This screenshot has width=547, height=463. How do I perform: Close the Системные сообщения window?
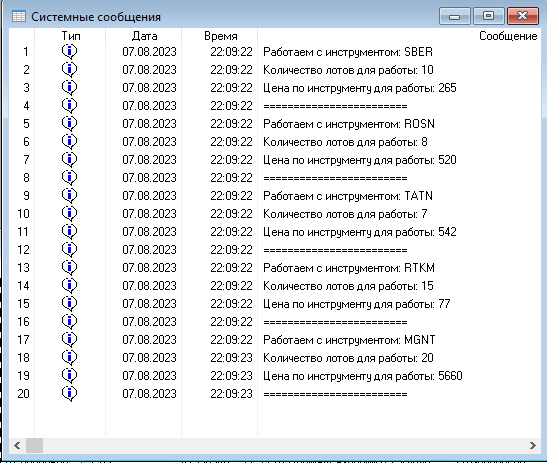[x=523, y=16]
